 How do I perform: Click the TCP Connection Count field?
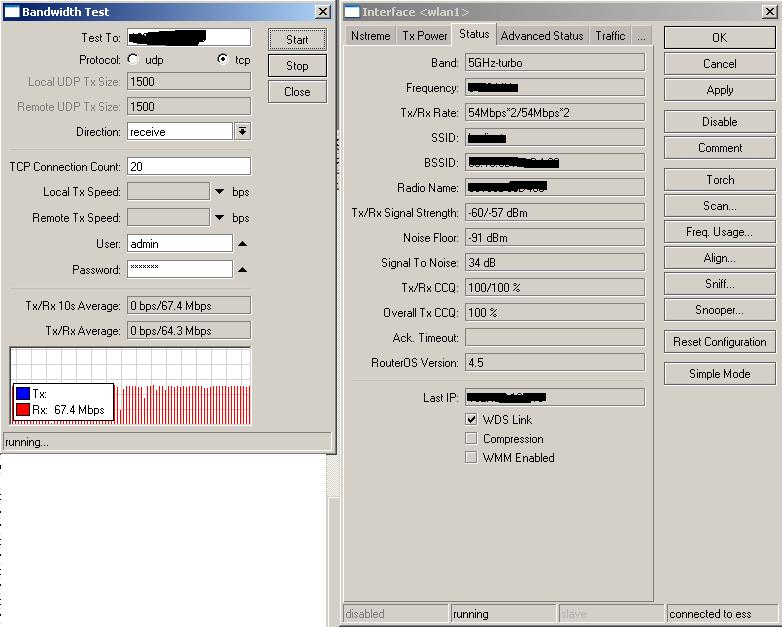click(189, 167)
